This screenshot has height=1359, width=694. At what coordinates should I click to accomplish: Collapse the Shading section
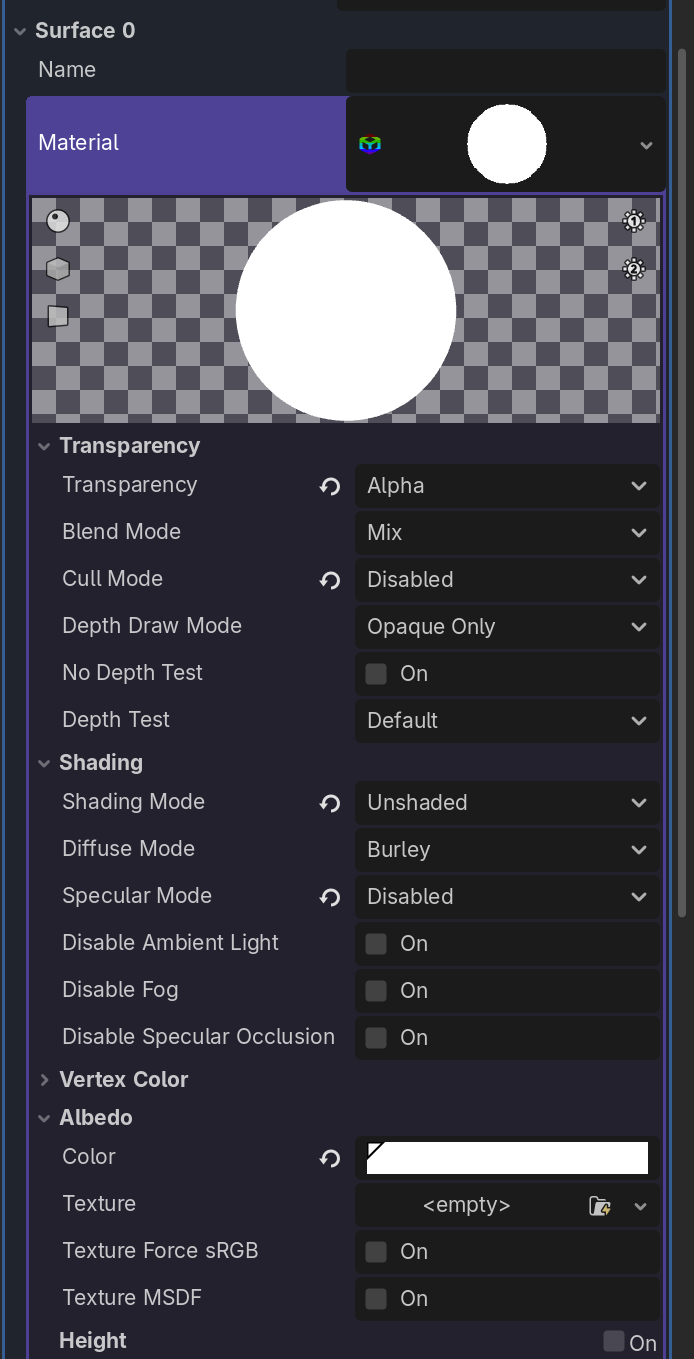pyautogui.click(x=45, y=763)
